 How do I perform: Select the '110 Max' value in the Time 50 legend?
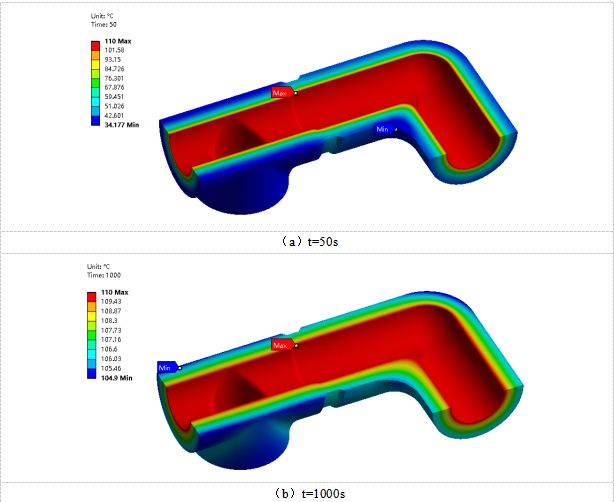[118, 41]
